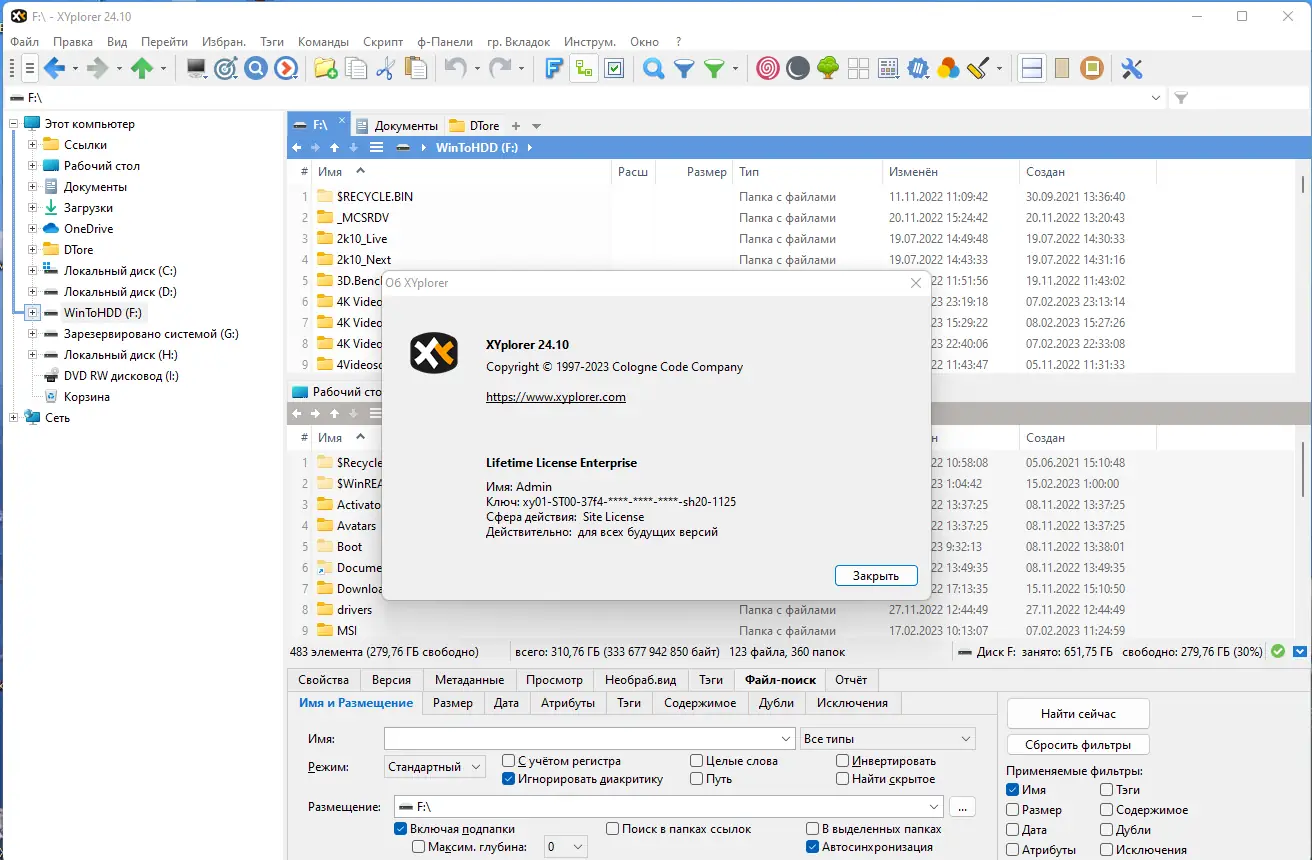This screenshot has height=860, width=1312.
Task: Click the Undo toolbar icon
Action: (458, 68)
